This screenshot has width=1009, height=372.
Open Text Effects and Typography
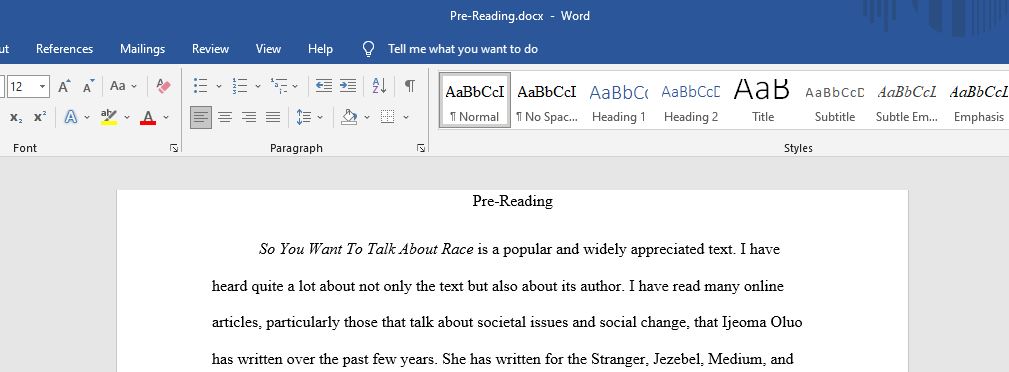tap(71, 117)
